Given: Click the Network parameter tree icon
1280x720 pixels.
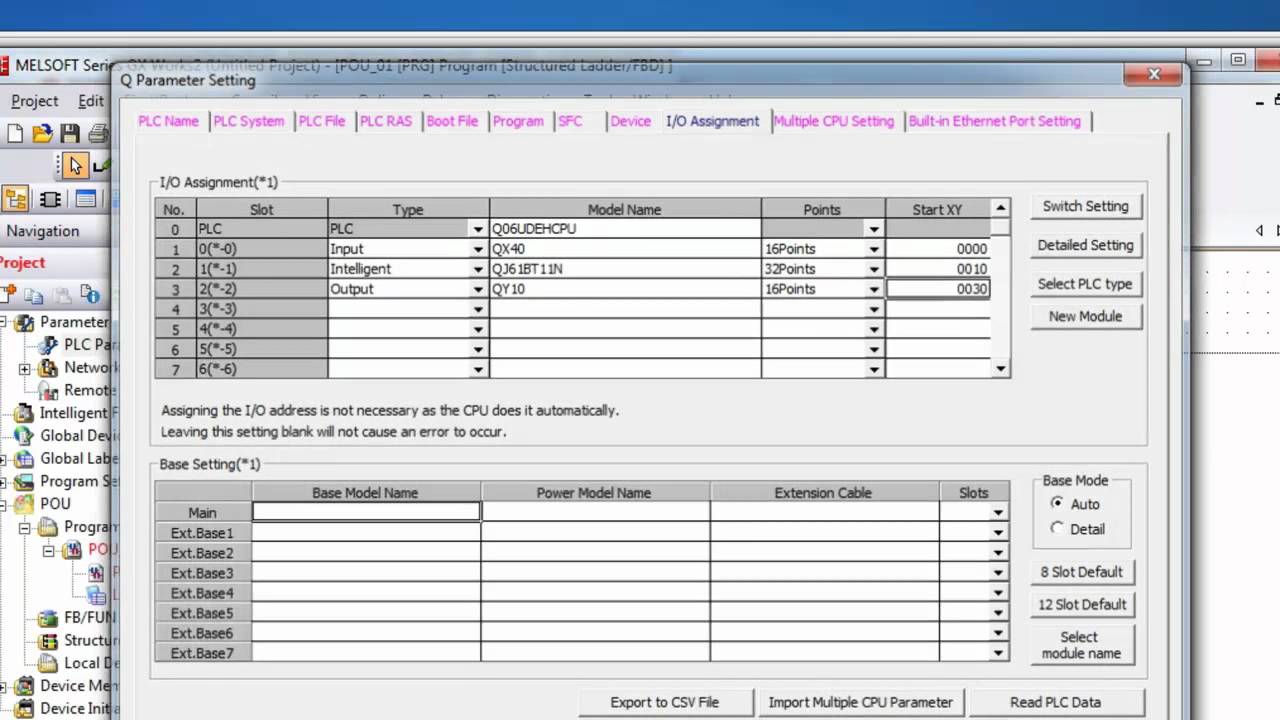Looking at the screenshot, I should click(x=48, y=367).
